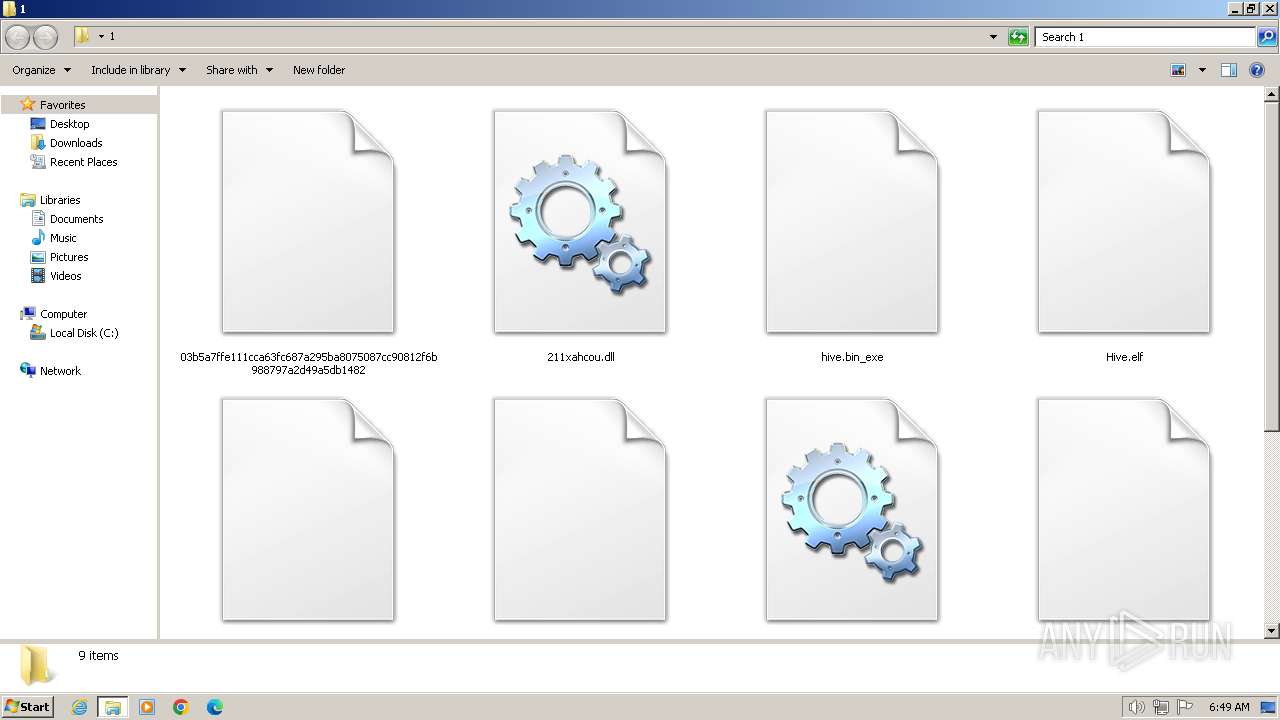Click the Action Center flag icon
Image resolution: width=1280 pixels, height=720 pixels.
click(1185, 707)
